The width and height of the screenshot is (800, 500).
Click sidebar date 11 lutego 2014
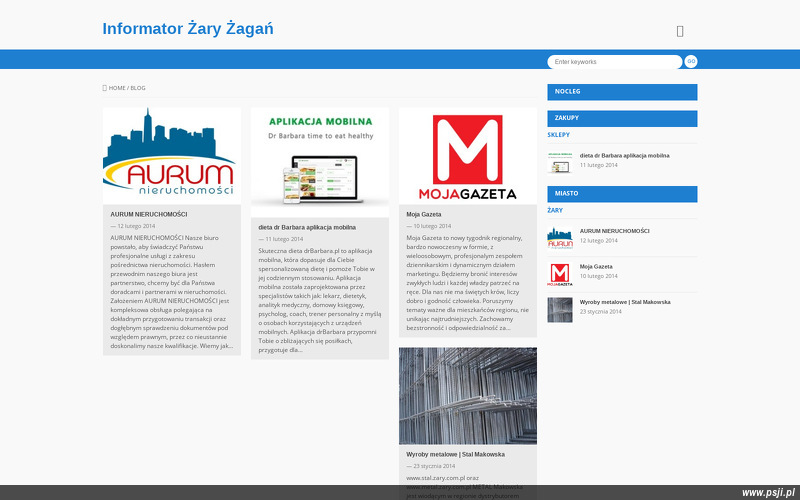click(x=598, y=165)
